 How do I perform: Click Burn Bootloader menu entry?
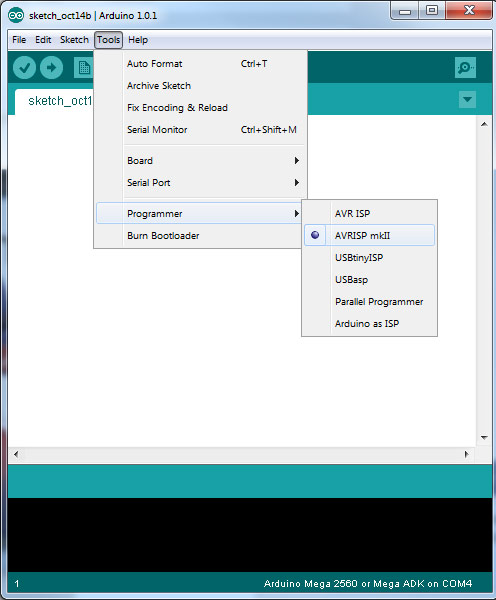[199, 236]
